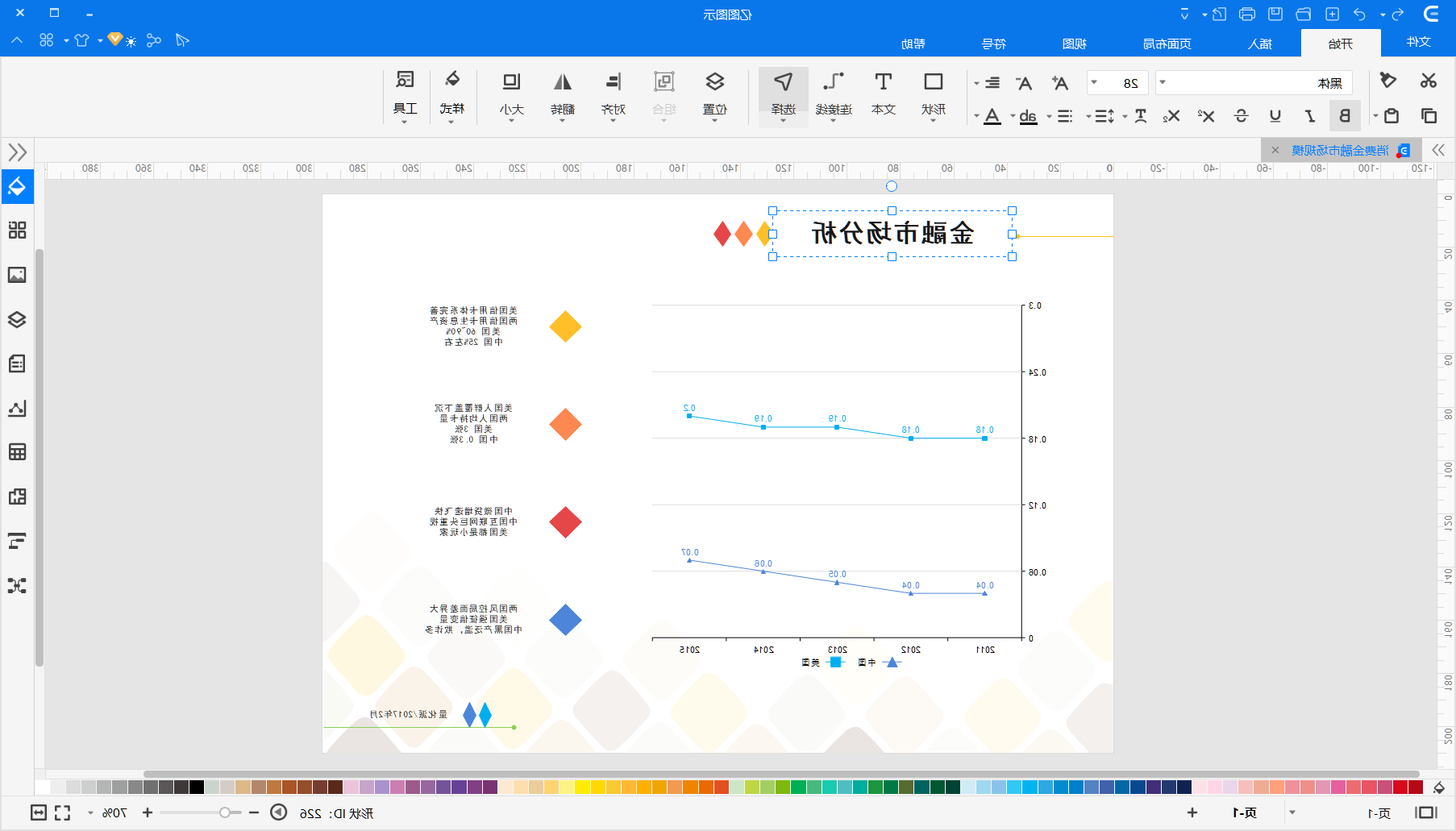Click the Increase Font Size A+ icon

pyautogui.click(x=1059, y=82)
